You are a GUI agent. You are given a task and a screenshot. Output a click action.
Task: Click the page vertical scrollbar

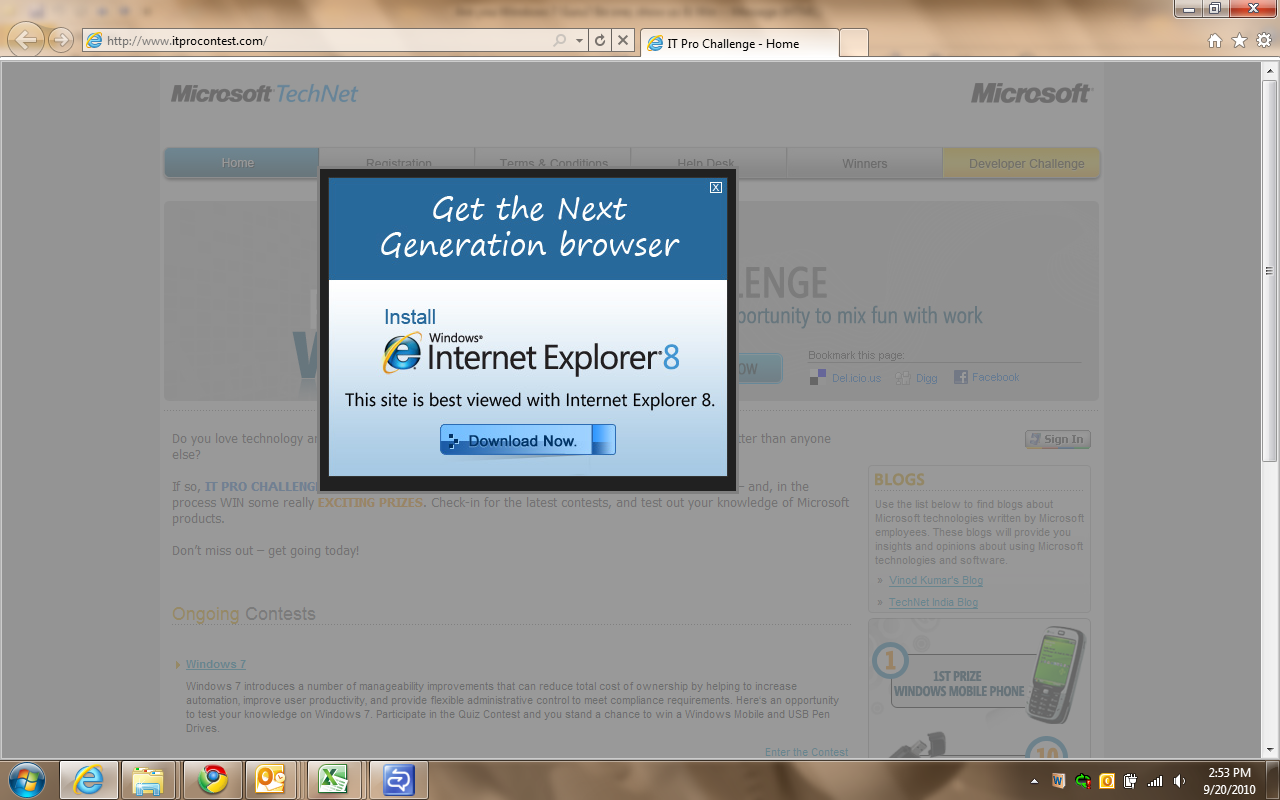[1269, 400]
